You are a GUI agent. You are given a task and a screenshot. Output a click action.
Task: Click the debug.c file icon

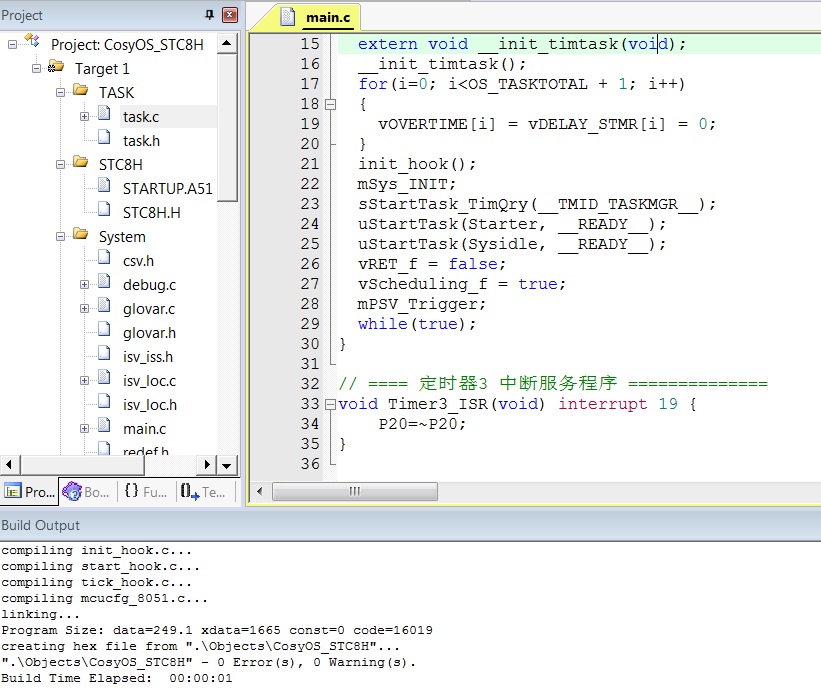(x=104, y=281)
